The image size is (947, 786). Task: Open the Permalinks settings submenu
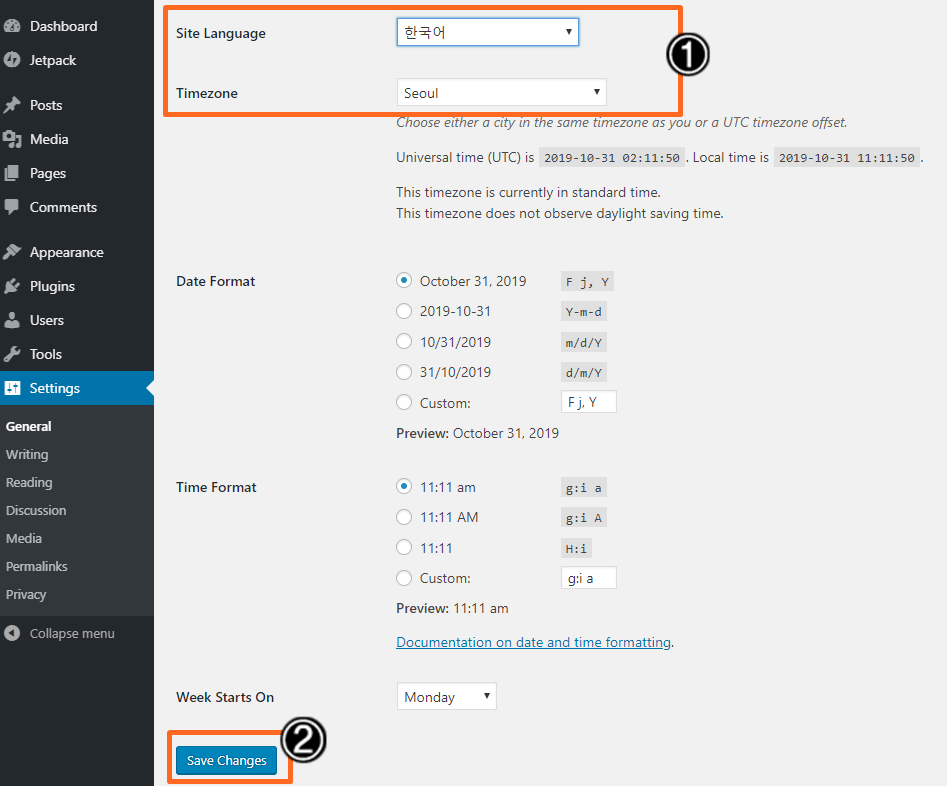click(37, 566)
